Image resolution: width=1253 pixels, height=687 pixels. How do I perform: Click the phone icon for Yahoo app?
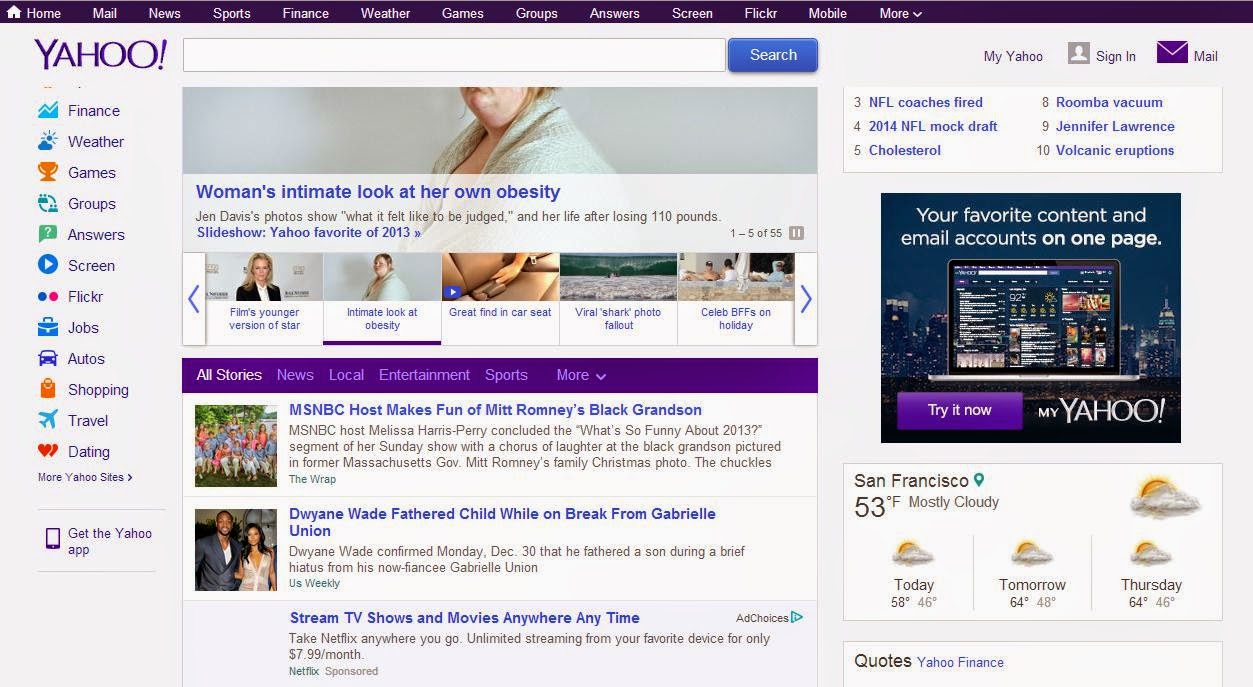pyautogui.click(x=53, y=539)
